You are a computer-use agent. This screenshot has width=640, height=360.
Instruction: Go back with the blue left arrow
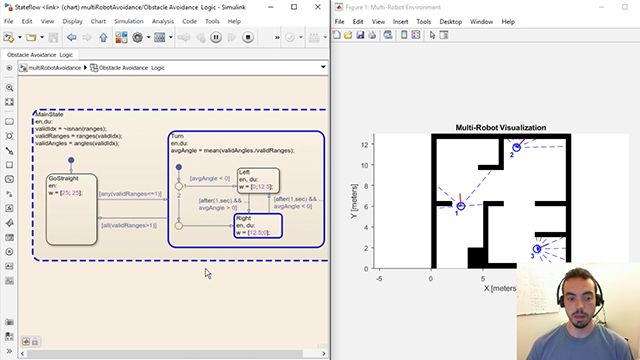pos(71,38)
